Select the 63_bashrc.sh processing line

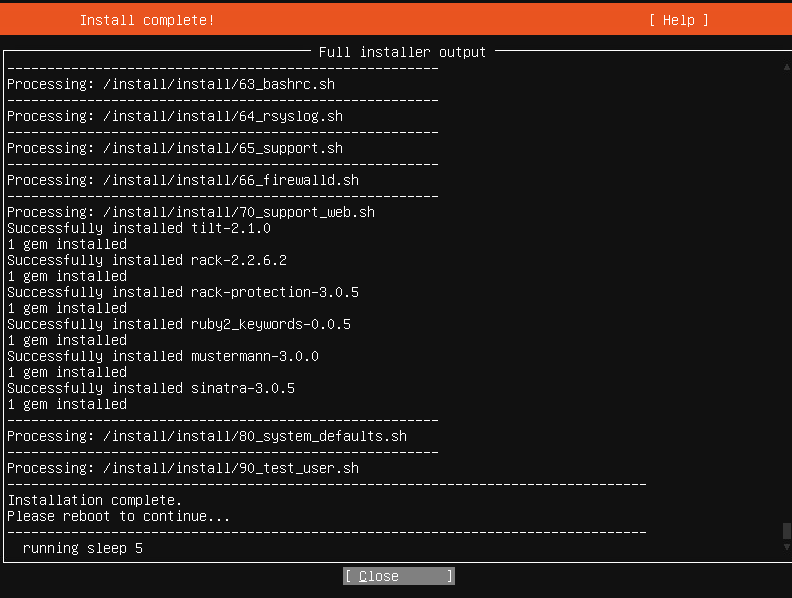[x=171, y=84]
